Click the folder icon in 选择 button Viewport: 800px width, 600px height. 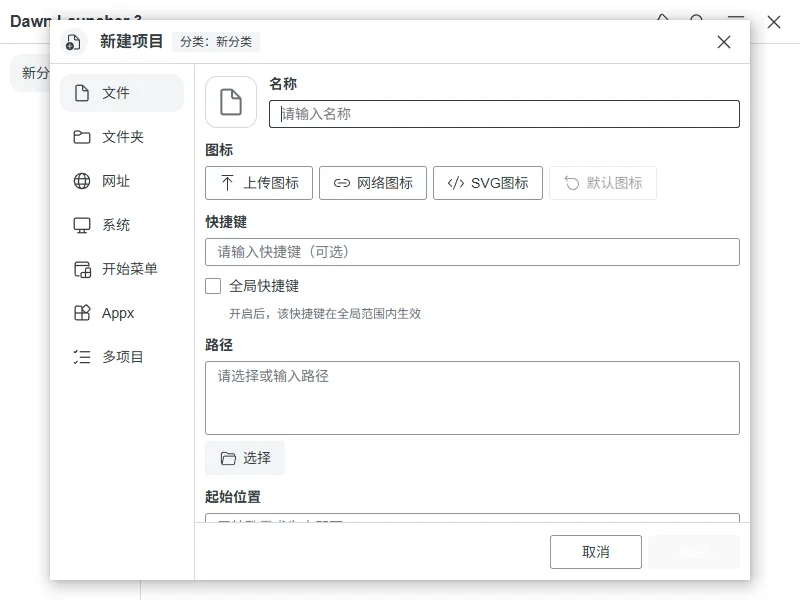pyautogui.click(x=228, y=458)
